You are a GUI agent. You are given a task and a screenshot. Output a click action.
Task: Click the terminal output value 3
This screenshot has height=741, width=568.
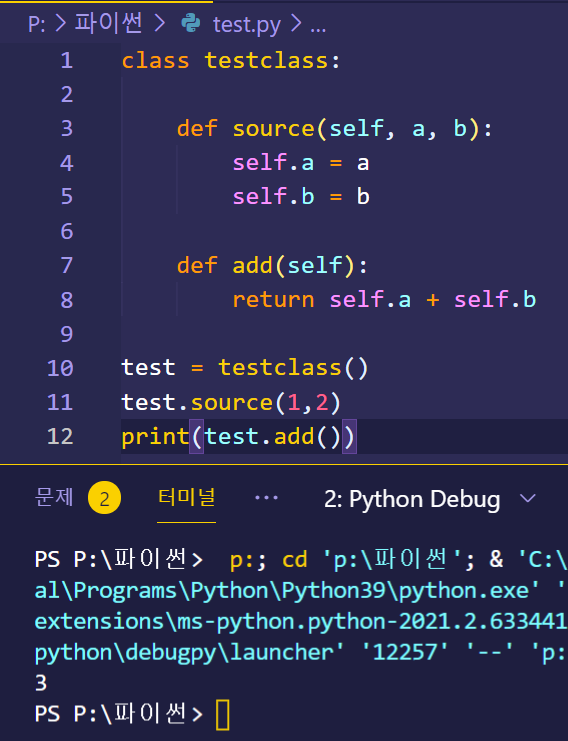41,683
